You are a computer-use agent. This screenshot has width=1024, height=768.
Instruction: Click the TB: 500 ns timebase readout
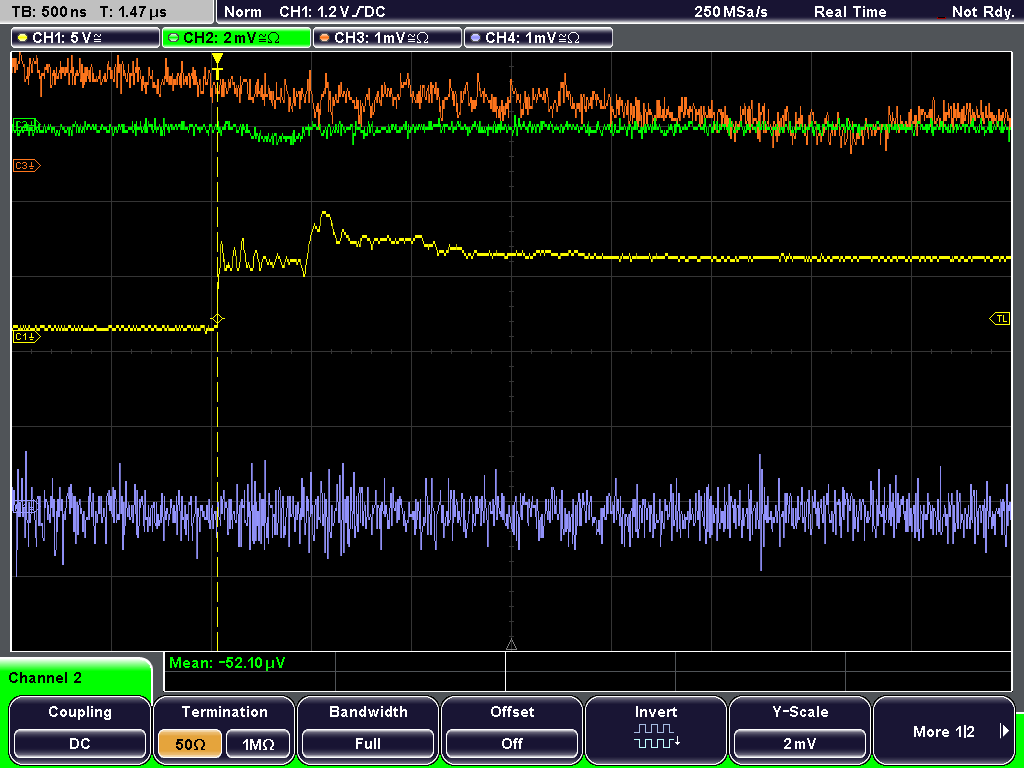49,12
